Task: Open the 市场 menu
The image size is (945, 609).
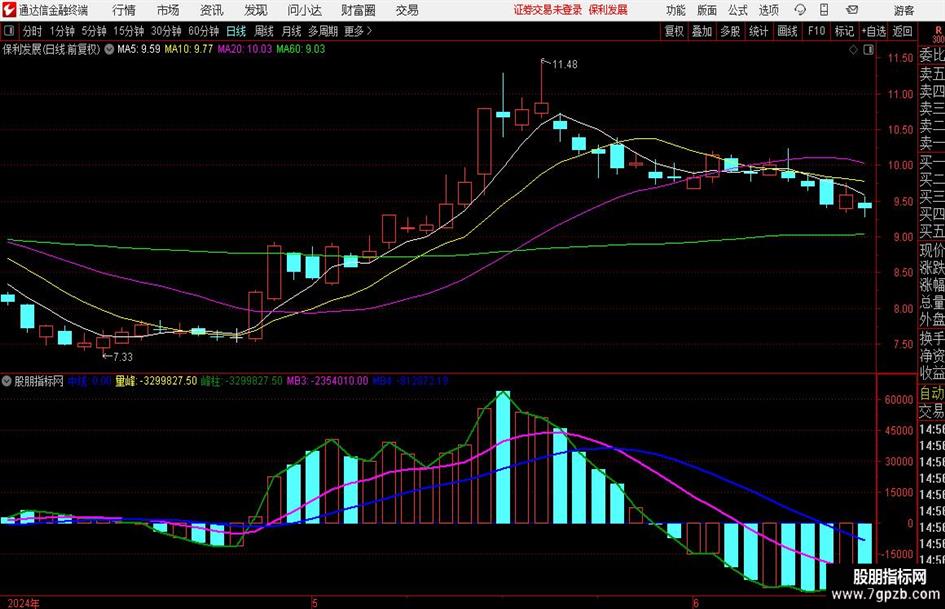Action: point(168,10)
